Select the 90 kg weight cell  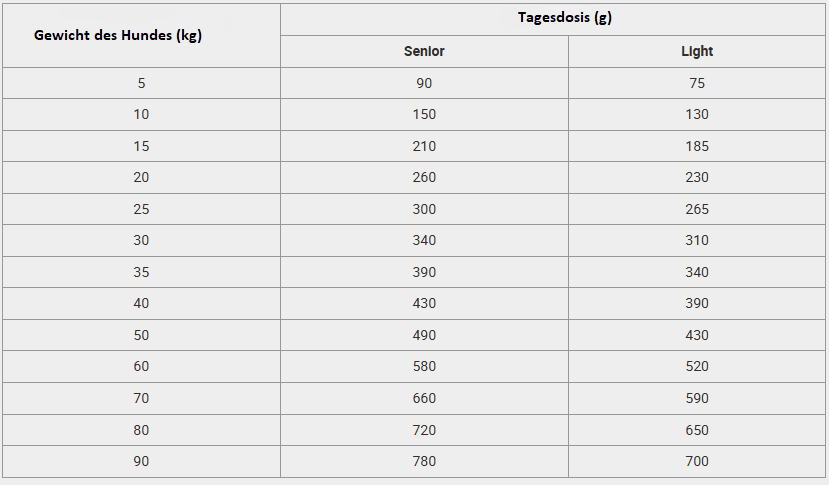[x=141, y=461]
